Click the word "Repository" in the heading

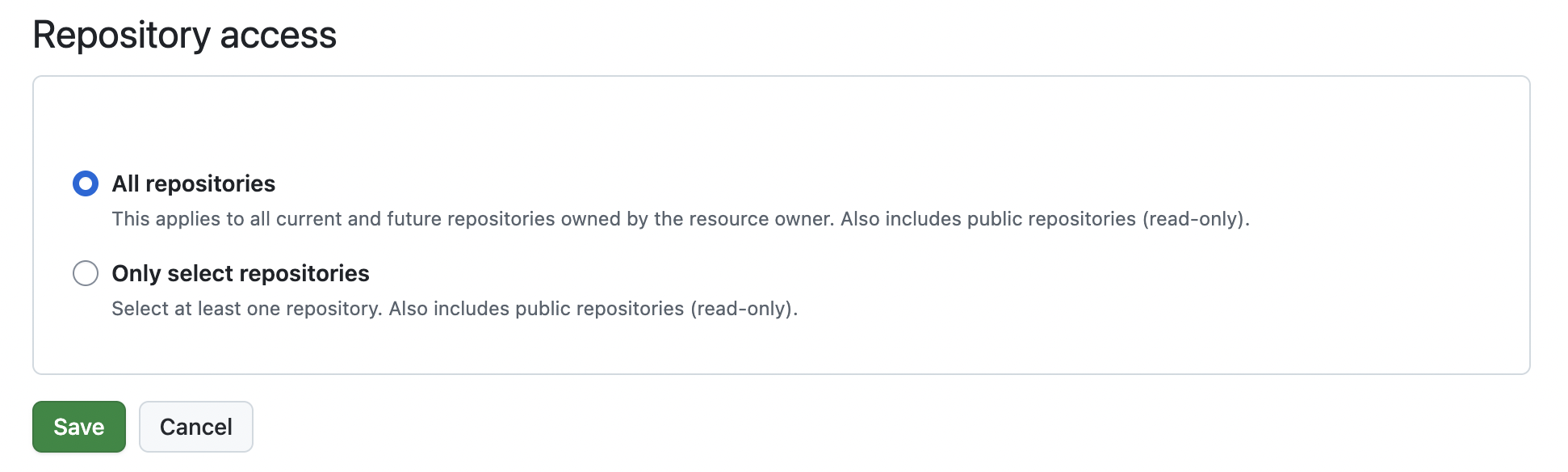click(x=121, y=35)
